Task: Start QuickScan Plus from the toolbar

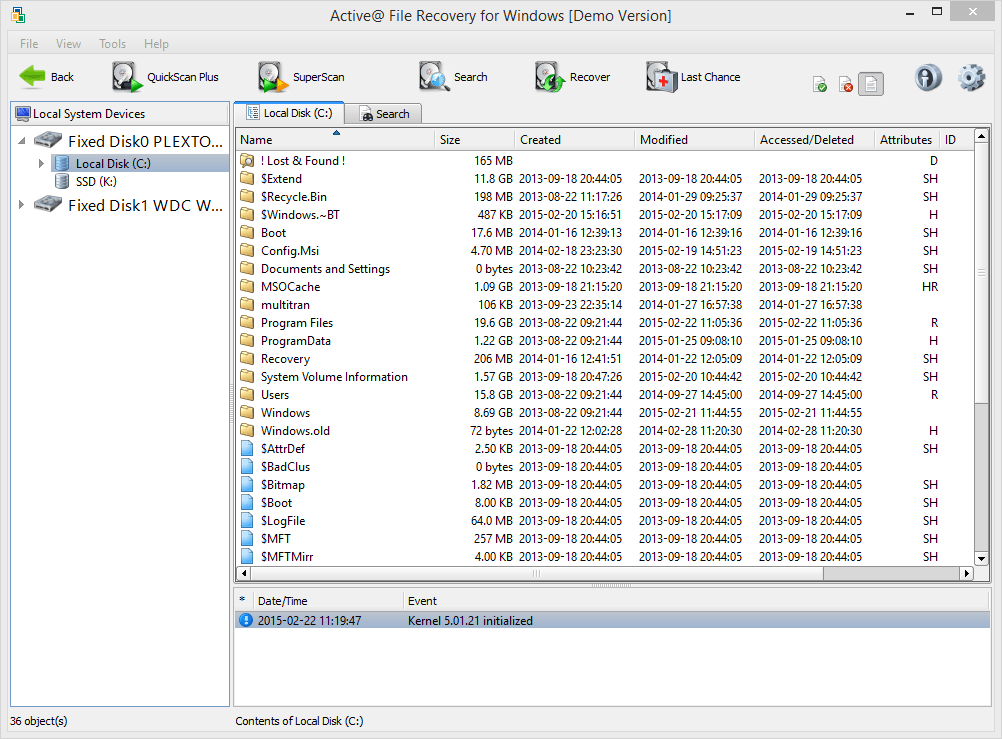Action: click(x=165, y=77)
